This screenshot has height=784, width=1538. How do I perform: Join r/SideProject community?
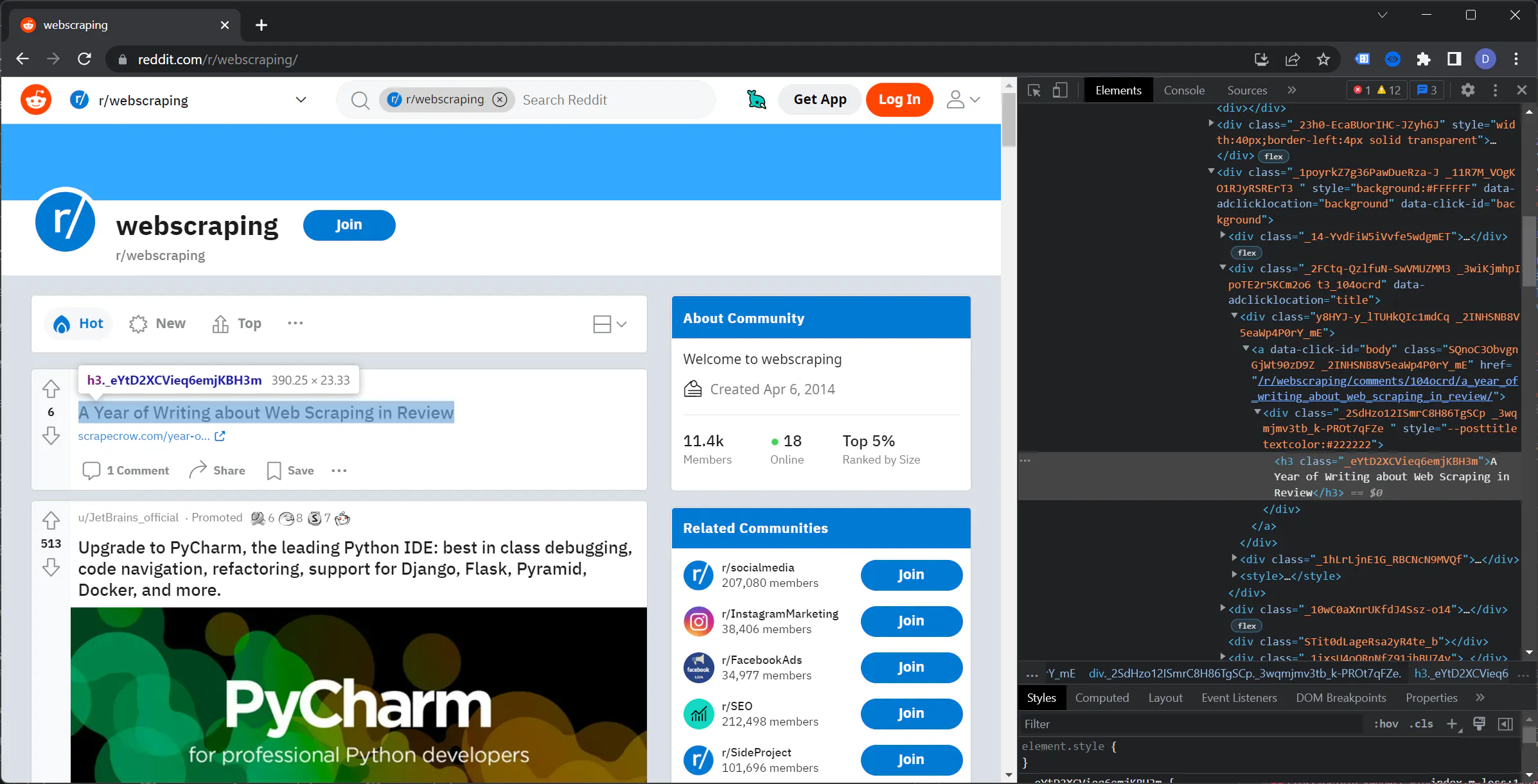pyautogui.click(x=911, y=760)
